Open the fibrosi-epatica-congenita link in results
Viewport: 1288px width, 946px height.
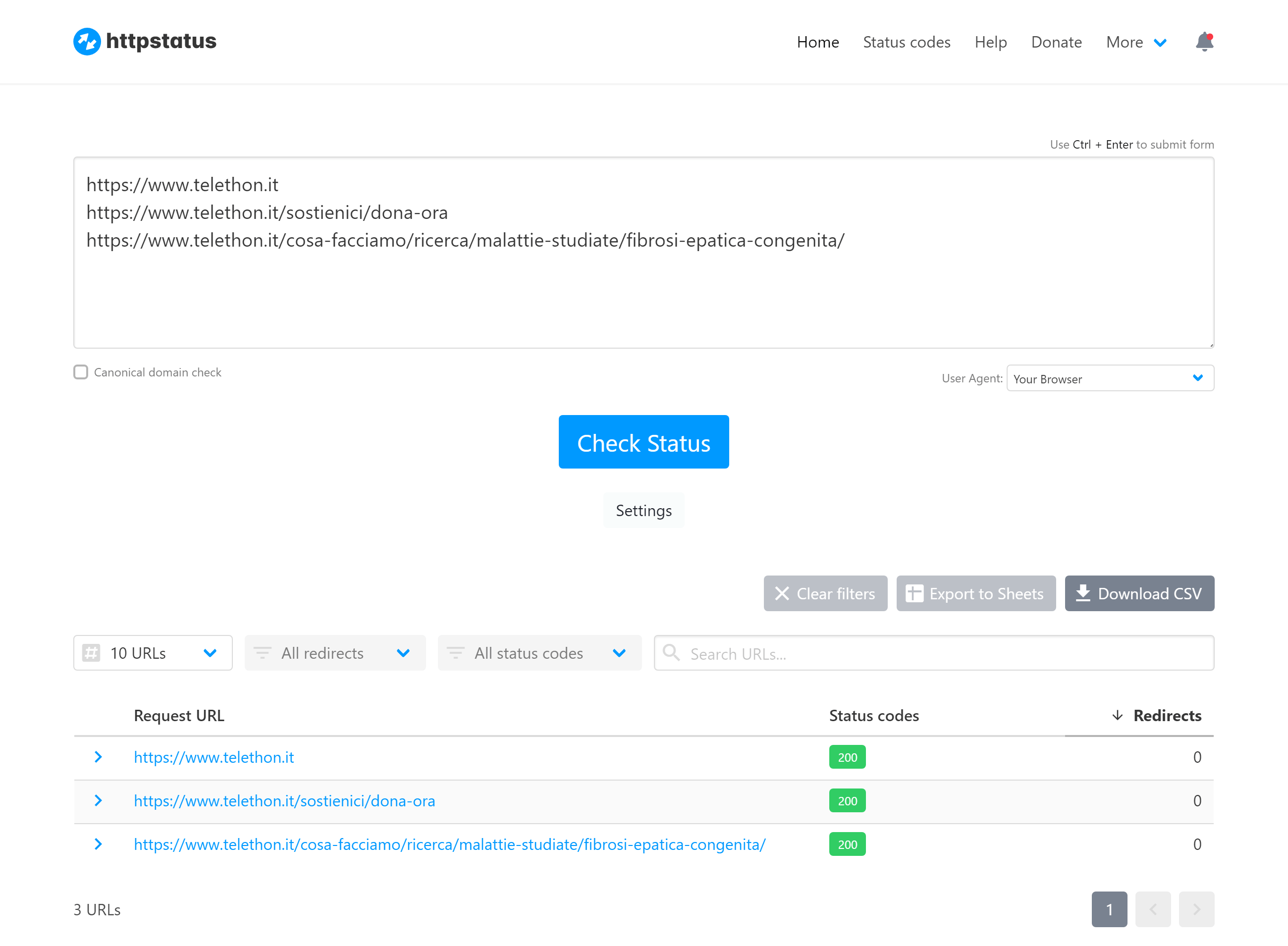pyautogui.click(x=450, y=844)
